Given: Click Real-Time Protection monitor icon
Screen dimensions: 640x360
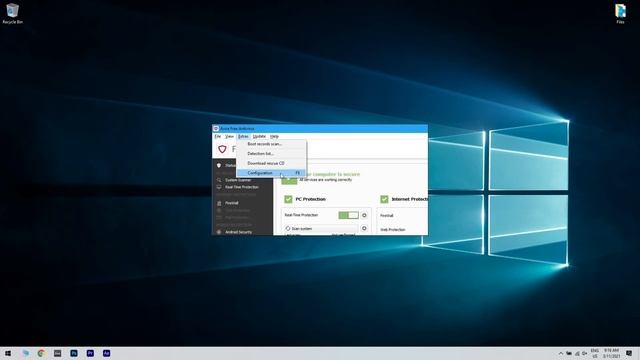Looking at the screenshot, I should tap(219, 187).
